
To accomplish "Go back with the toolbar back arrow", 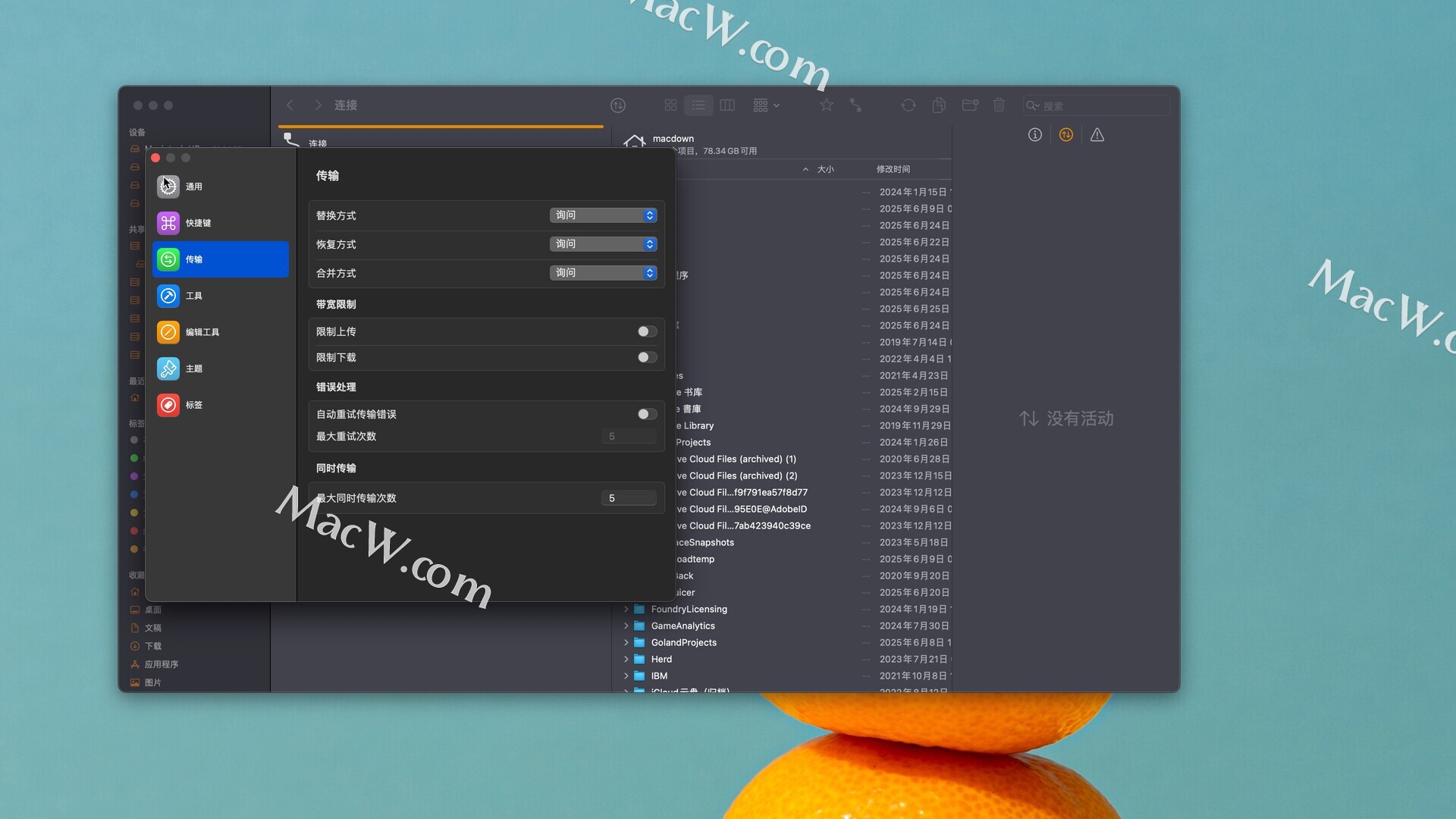I will [x=290, y=105].
